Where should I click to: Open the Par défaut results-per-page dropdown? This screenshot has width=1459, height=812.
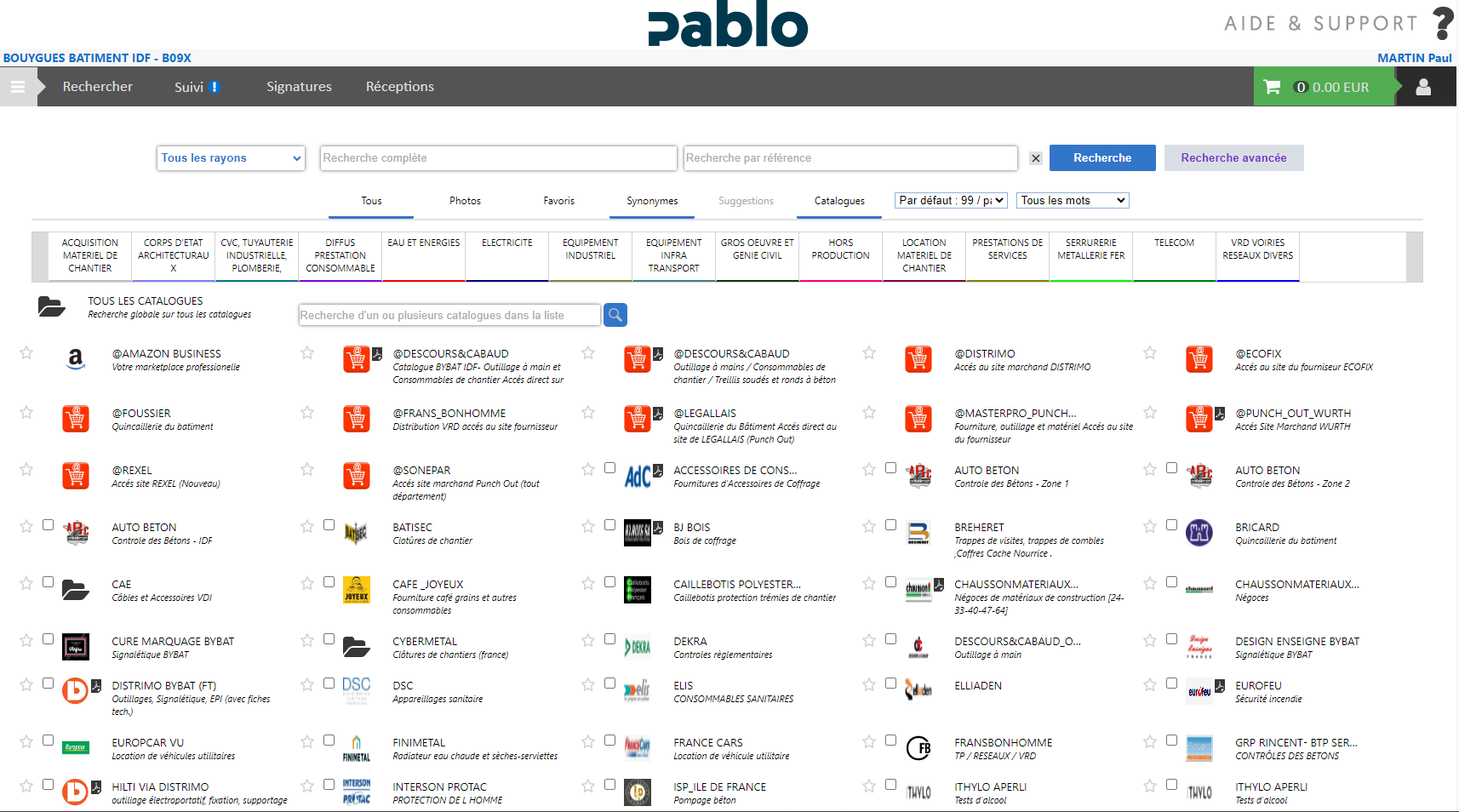click(x=951, y=201)
